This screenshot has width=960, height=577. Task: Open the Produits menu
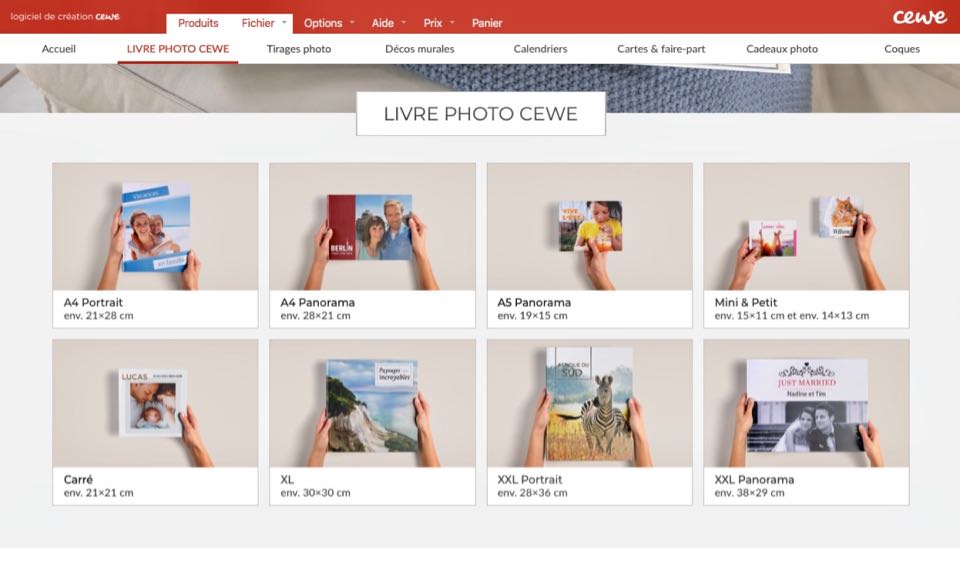(x=198, y=23)
